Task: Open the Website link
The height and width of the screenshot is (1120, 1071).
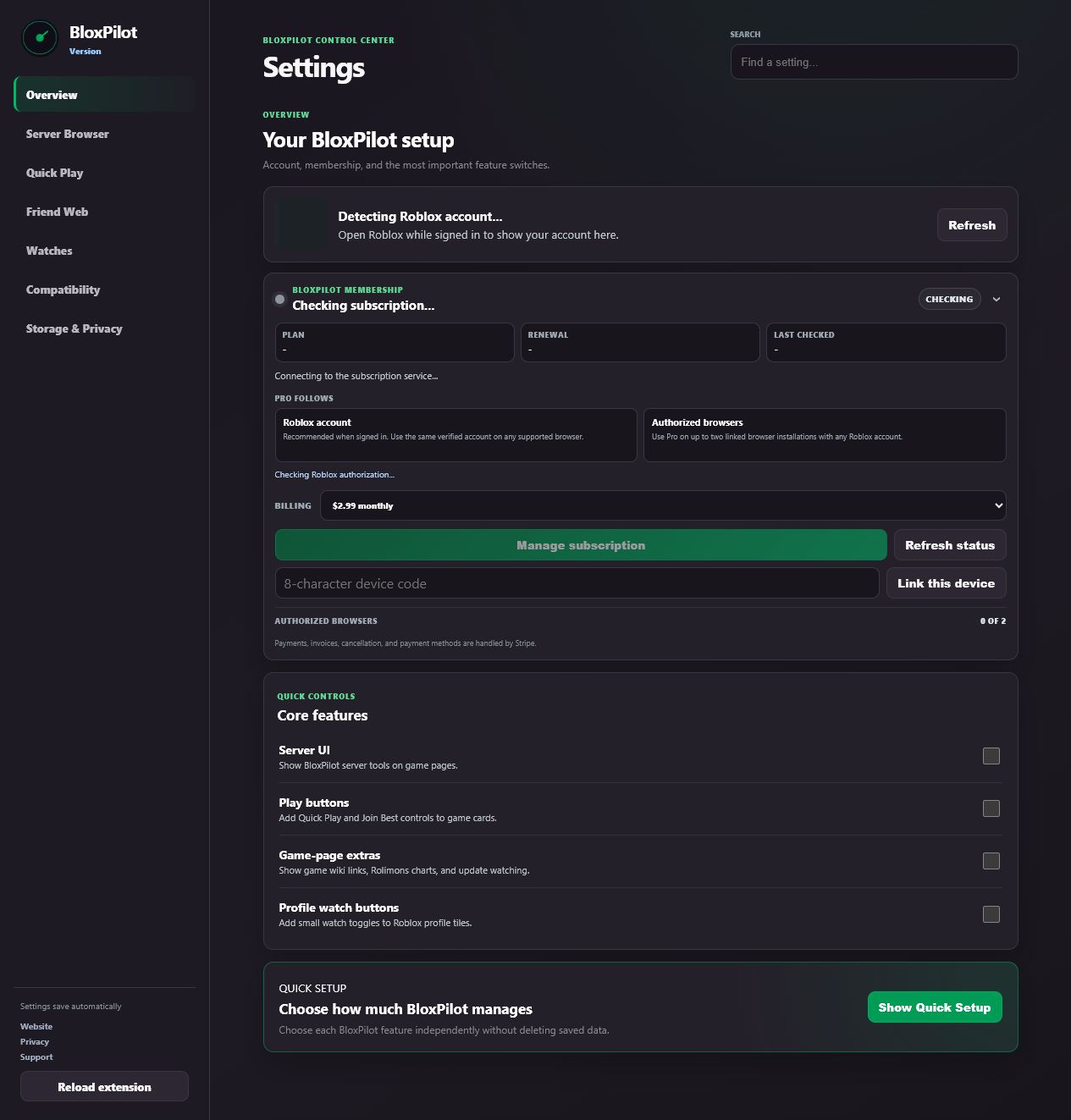Action: pos(36,1026)
